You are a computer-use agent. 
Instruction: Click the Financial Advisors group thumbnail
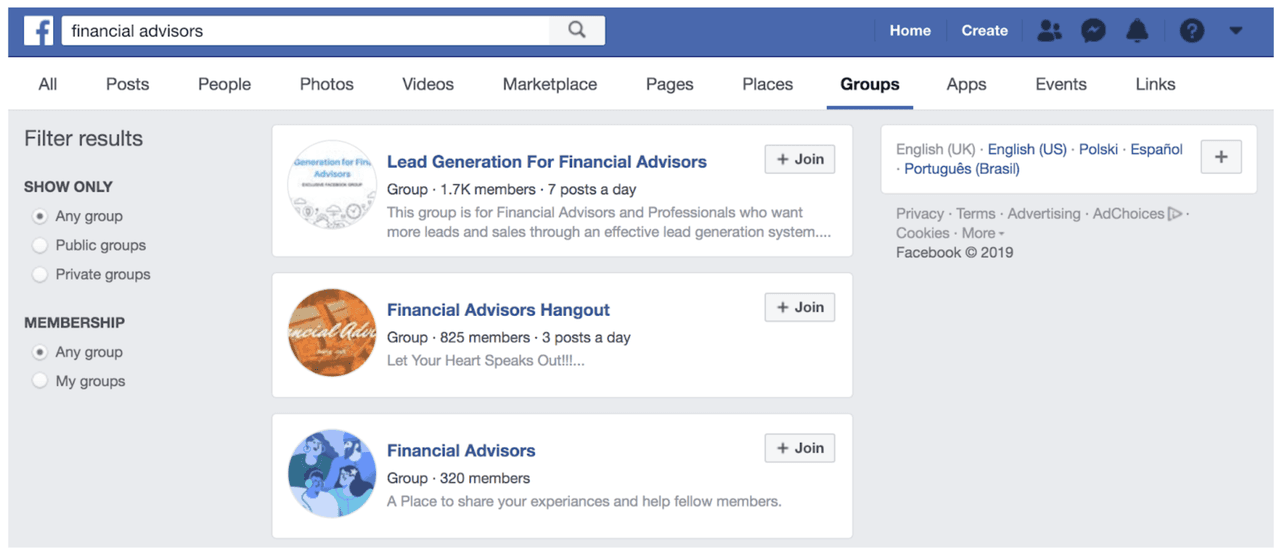[x=332, y=473]
